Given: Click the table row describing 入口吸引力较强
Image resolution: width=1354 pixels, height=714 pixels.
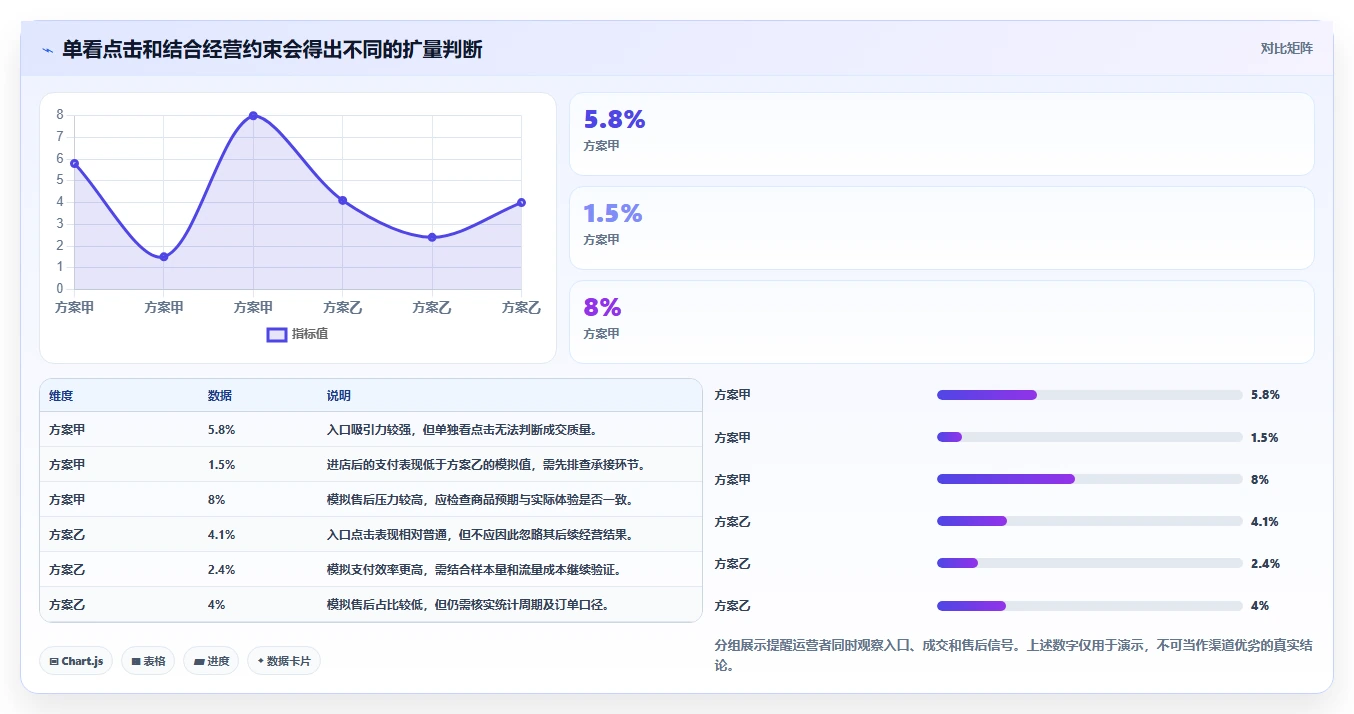Looking at the screenshot, I should pos(371,429).
